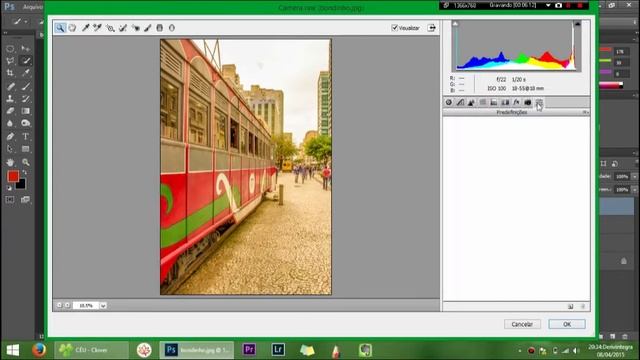Viewport: 640px width, 360px height.
Task: Select Photoshop Eraser tool
Action: pyautogui.click(x=10, y=111)
